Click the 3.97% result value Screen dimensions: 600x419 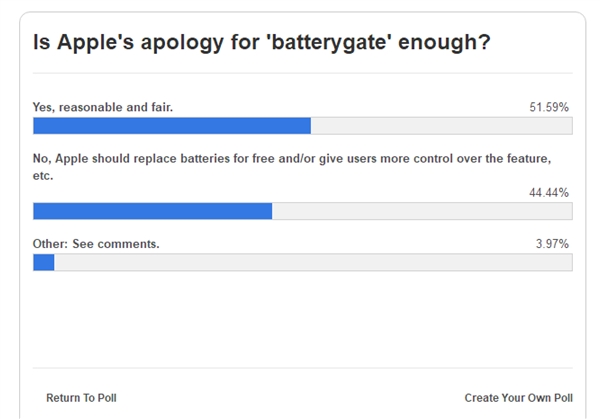[x=553, y=243]
